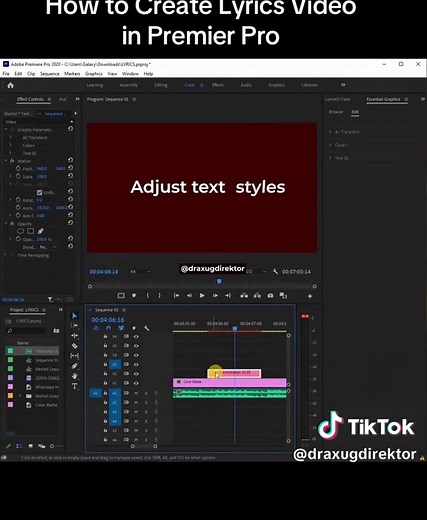Viewport: 427px width, 520px height.
Task: Open the Browse tab in Essential Graphics
Action: coord(336,112)
